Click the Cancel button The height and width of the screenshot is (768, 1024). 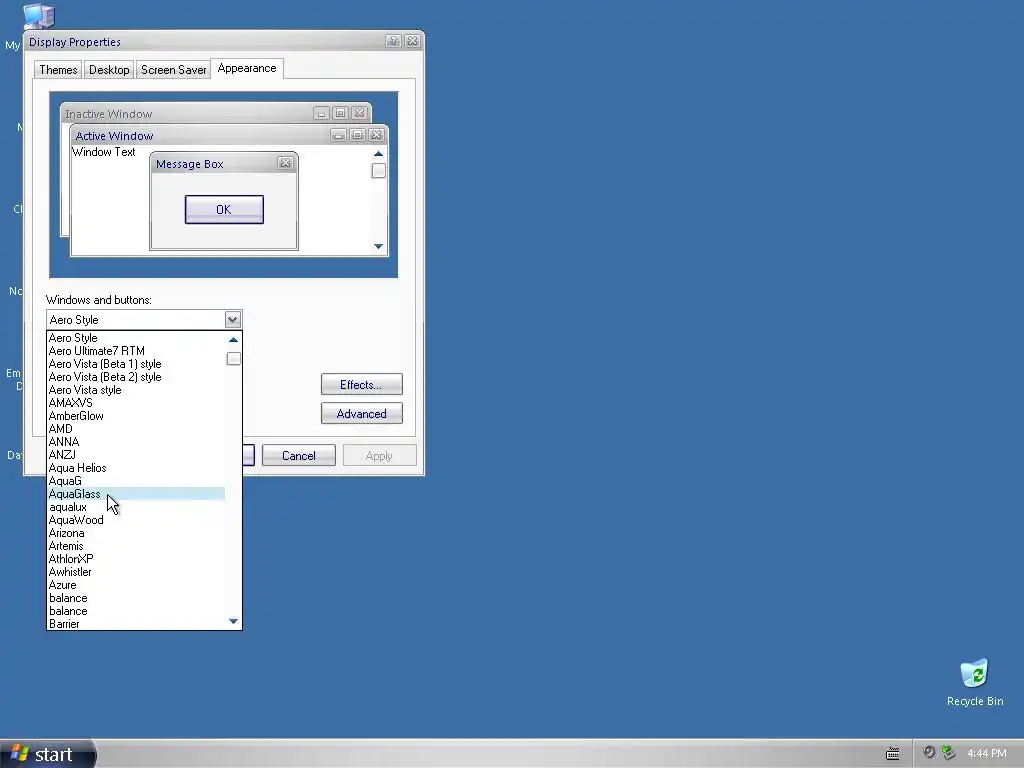point(298,455)
